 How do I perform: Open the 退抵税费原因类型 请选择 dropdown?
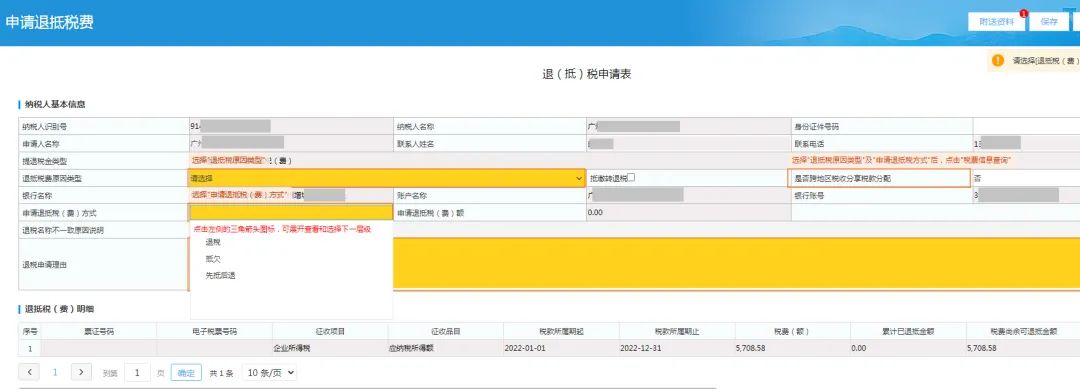[x=387, y=178]
